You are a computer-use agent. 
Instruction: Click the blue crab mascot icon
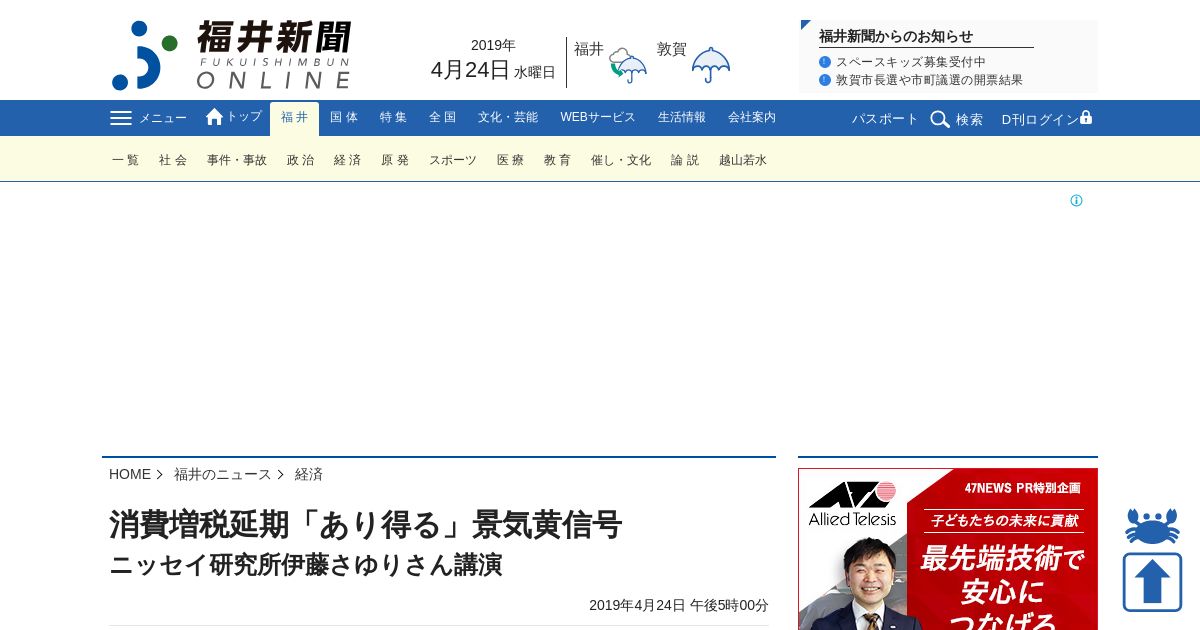pyautogui.click(x=1152, y=526)
